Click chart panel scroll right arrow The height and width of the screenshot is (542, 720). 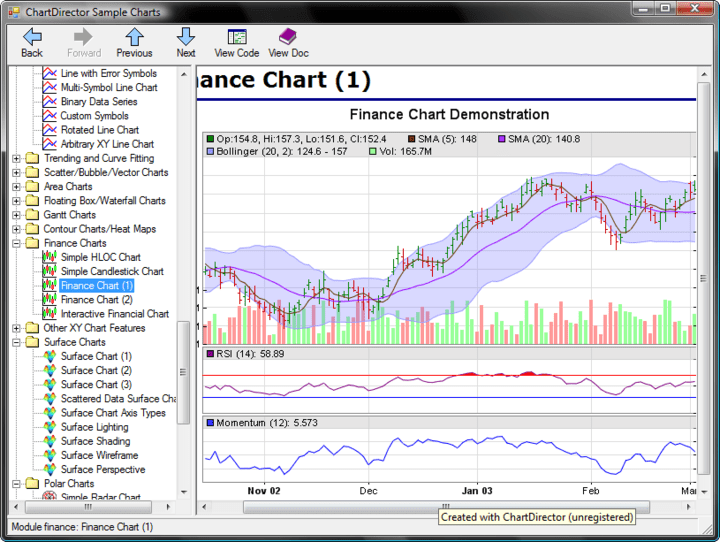pos(688,507)
